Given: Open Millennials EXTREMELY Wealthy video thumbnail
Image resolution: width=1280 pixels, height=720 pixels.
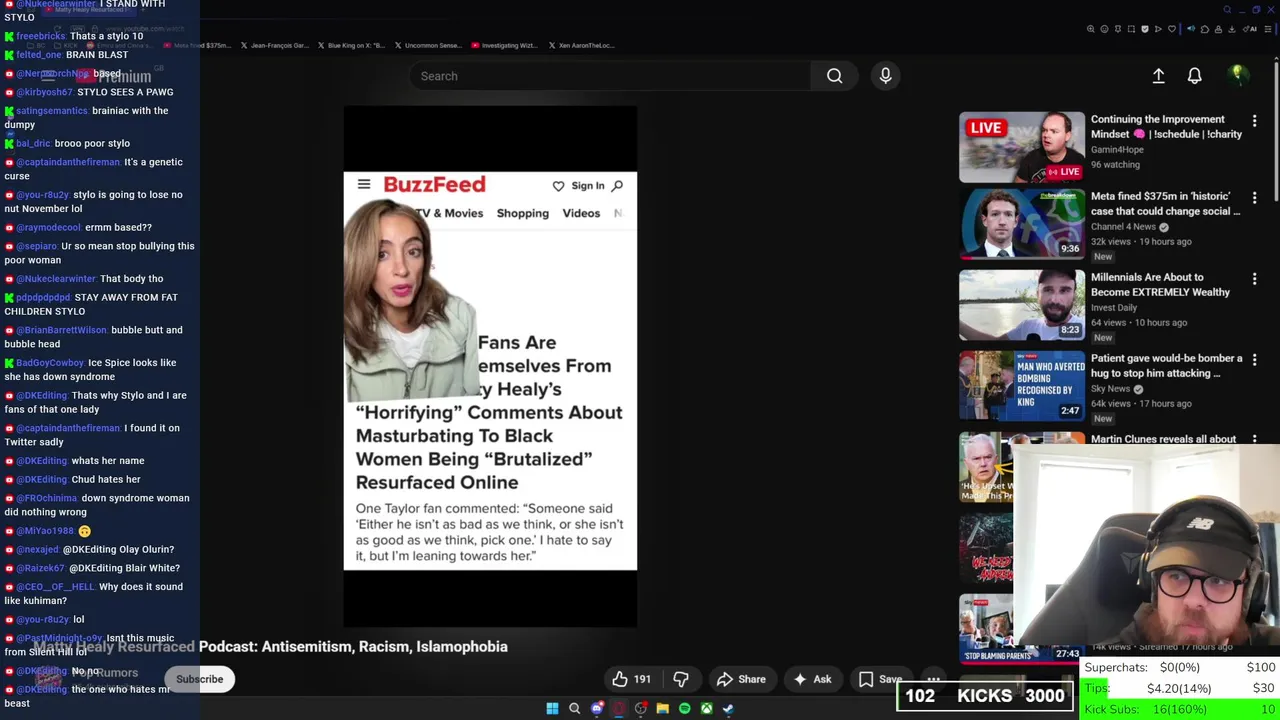Looking at the screenshot, I should [1022, 305].
